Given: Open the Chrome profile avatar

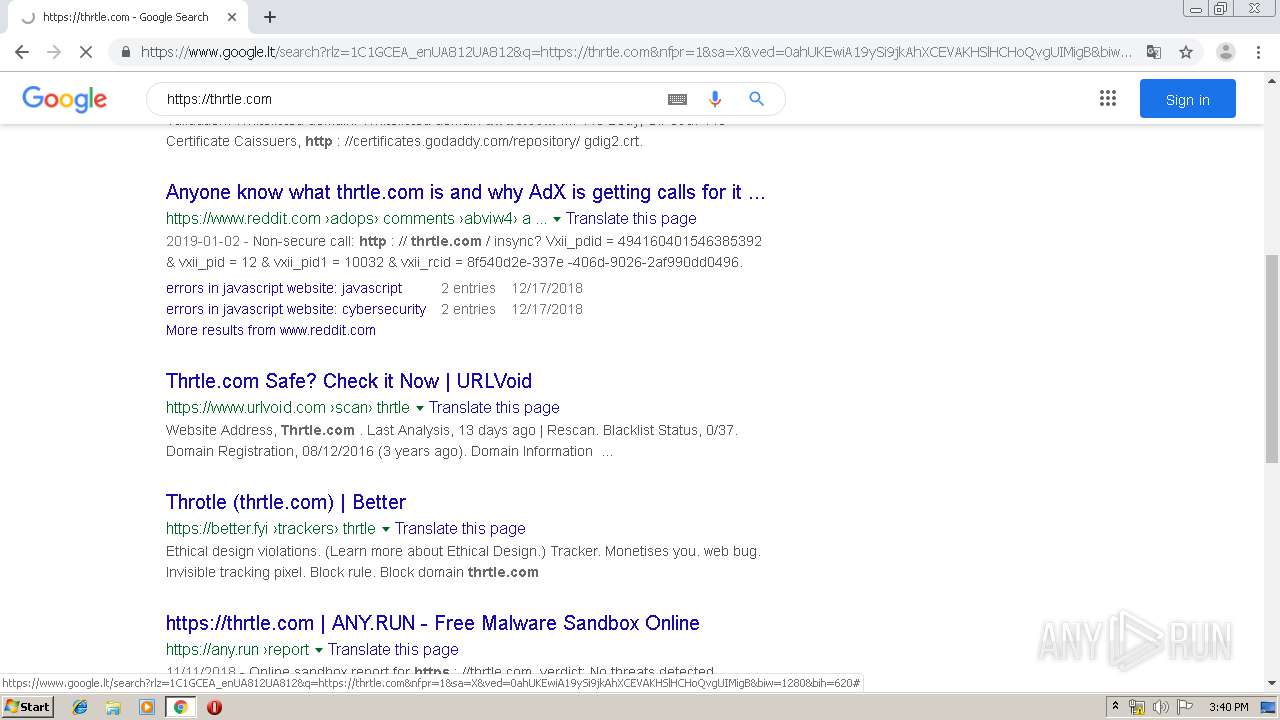Looking at the screenshot, I should click(1225, 52).
